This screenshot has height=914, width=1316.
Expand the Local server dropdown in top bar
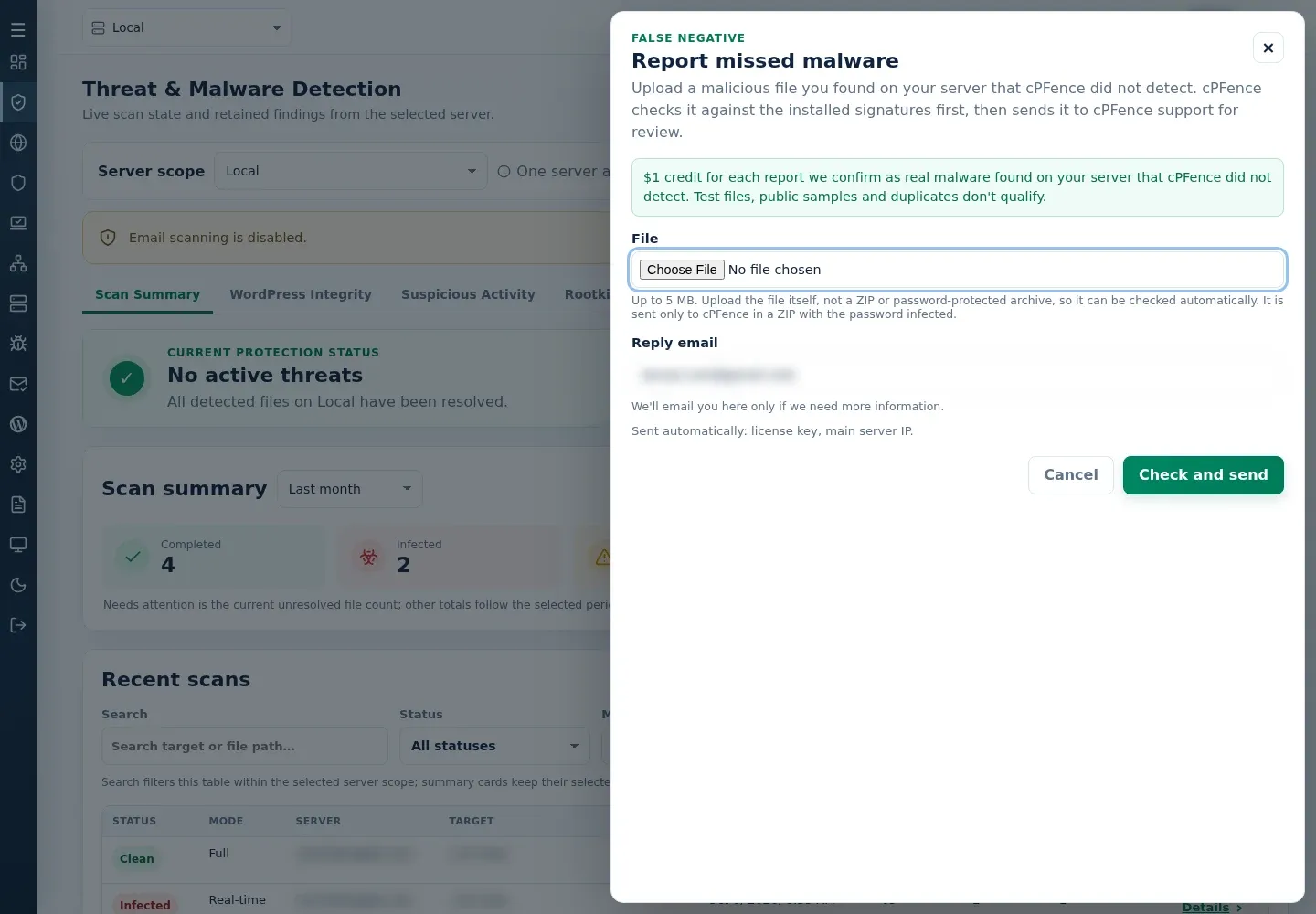click(x=186, y=27)
